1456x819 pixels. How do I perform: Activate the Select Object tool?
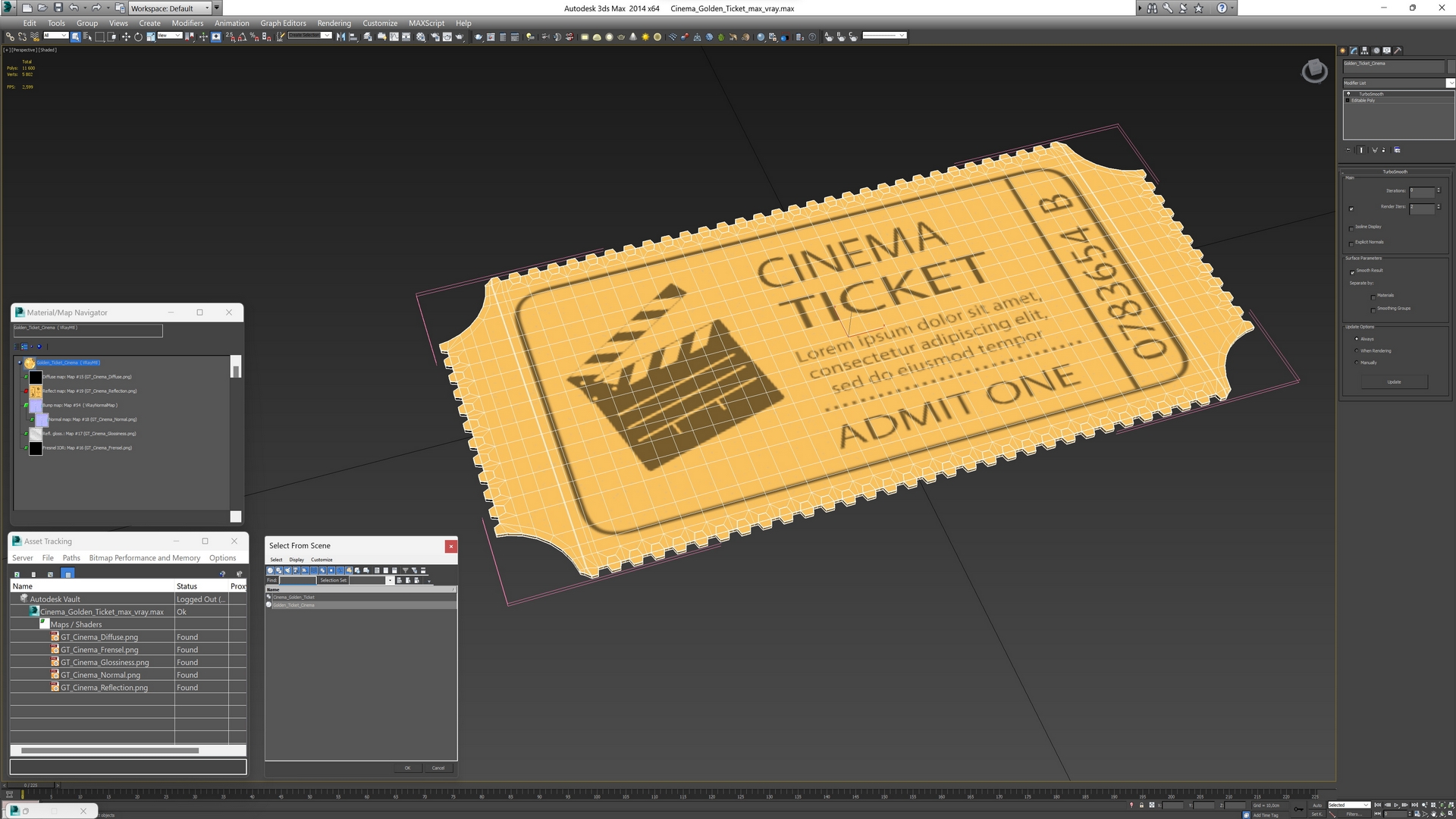pos(76,36)
